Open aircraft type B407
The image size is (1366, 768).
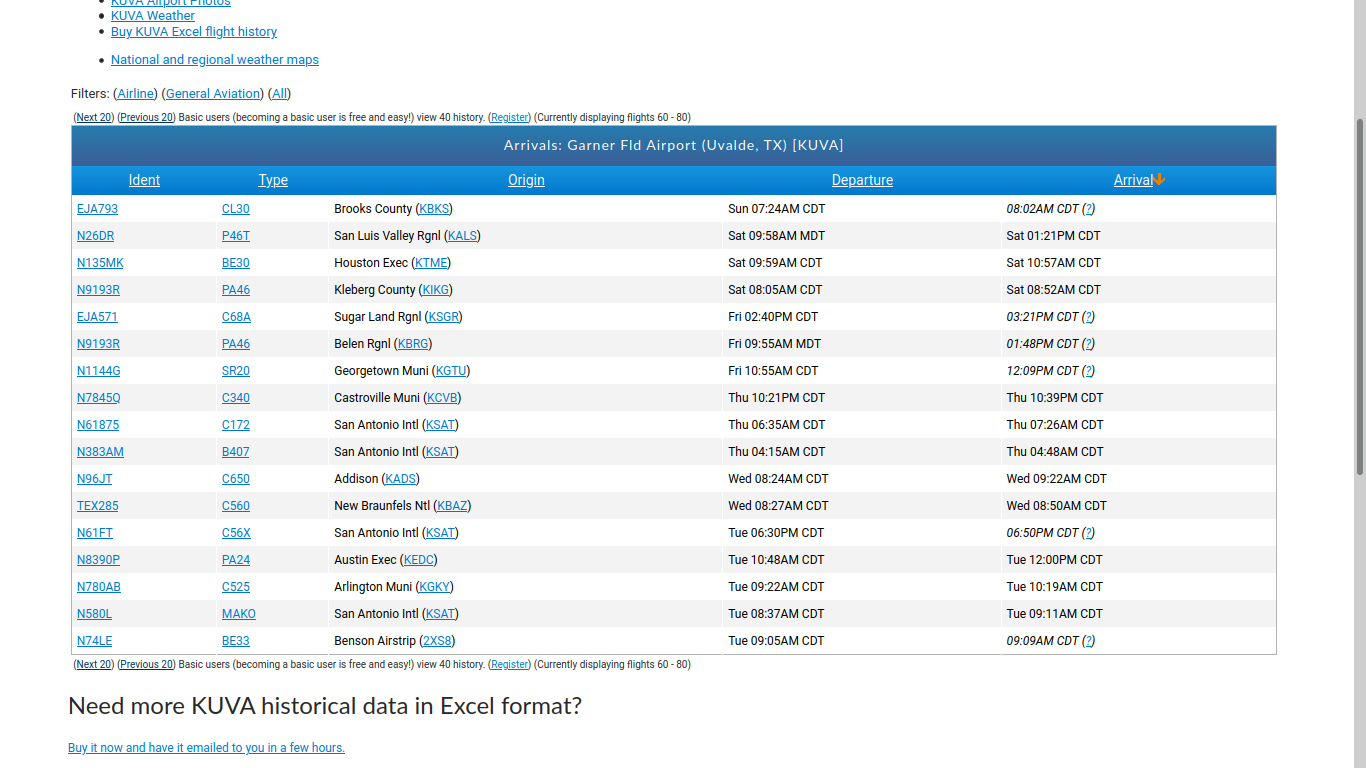pos(236,452)
